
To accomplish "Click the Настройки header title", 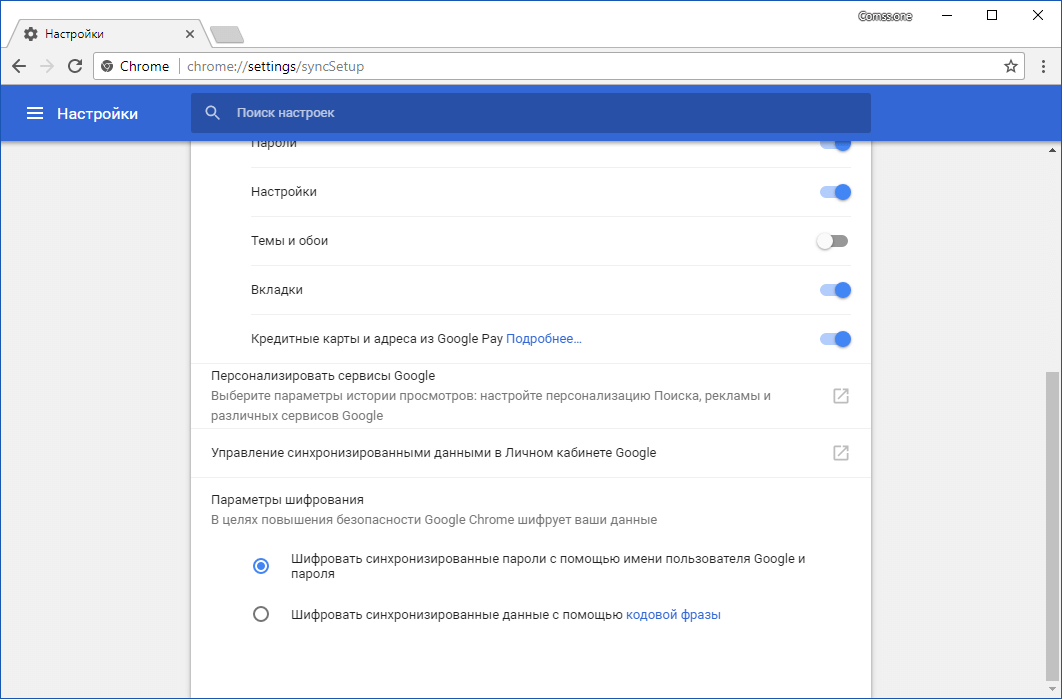I will point(98,113).
